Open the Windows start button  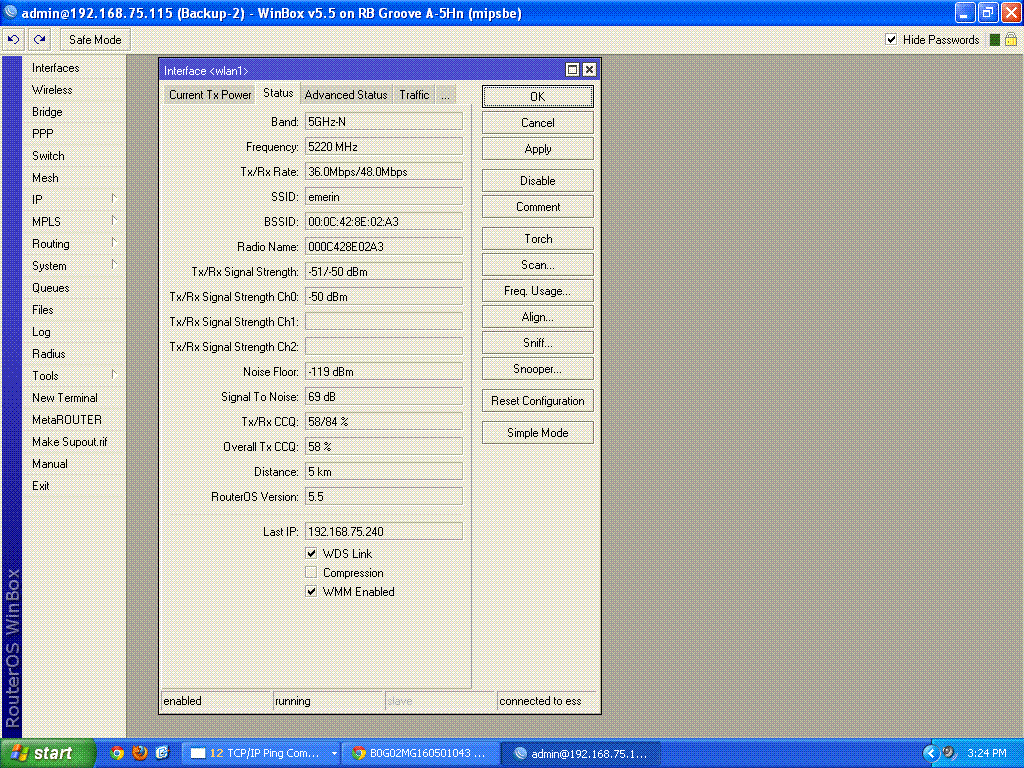[48, 754]
